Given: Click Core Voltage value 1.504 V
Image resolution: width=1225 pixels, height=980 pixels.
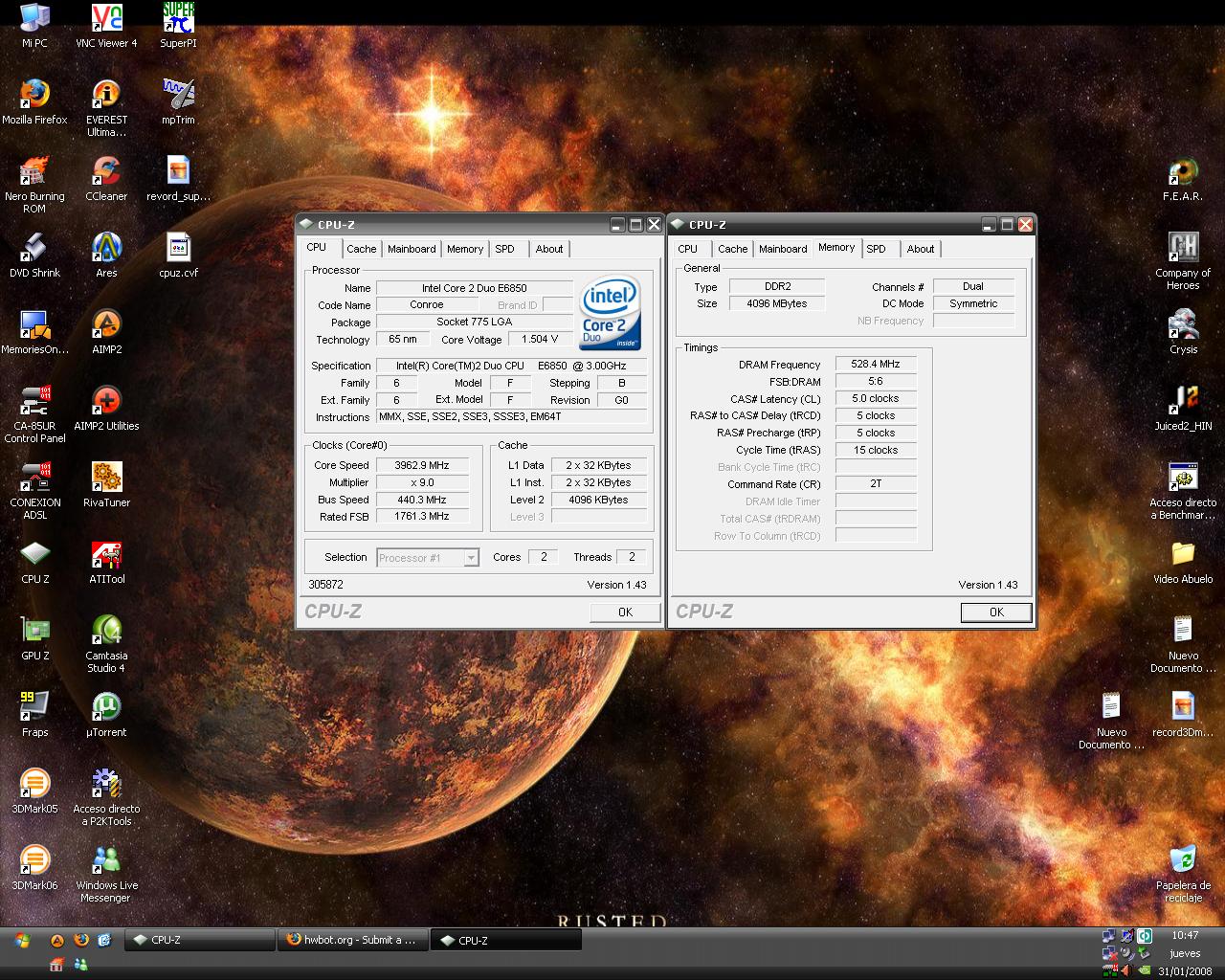Looking at the screenshot, I should pos(540,339).
